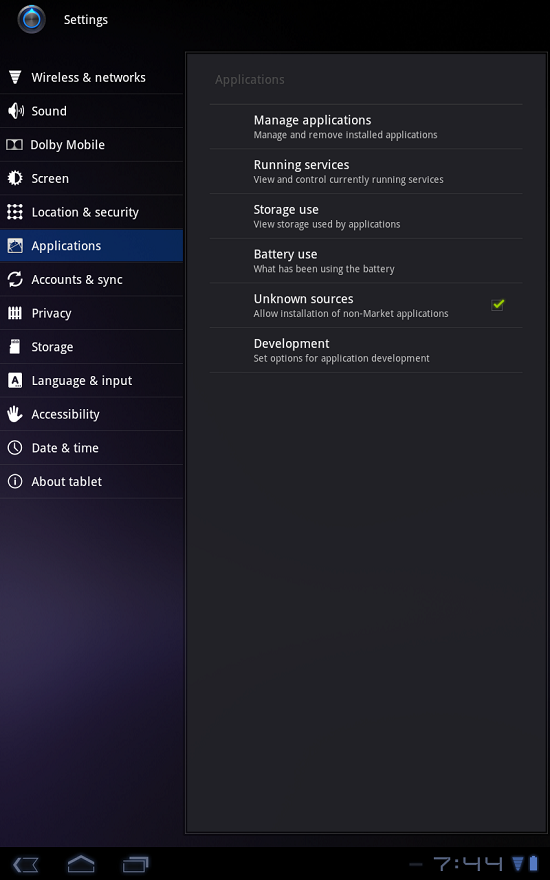
Task: Toggle the Unknown sources checkbox
Action: [497, 305]
